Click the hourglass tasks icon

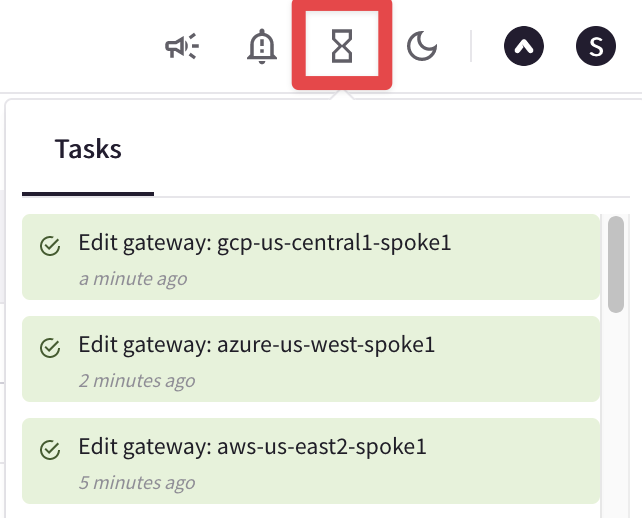[342, 46]
